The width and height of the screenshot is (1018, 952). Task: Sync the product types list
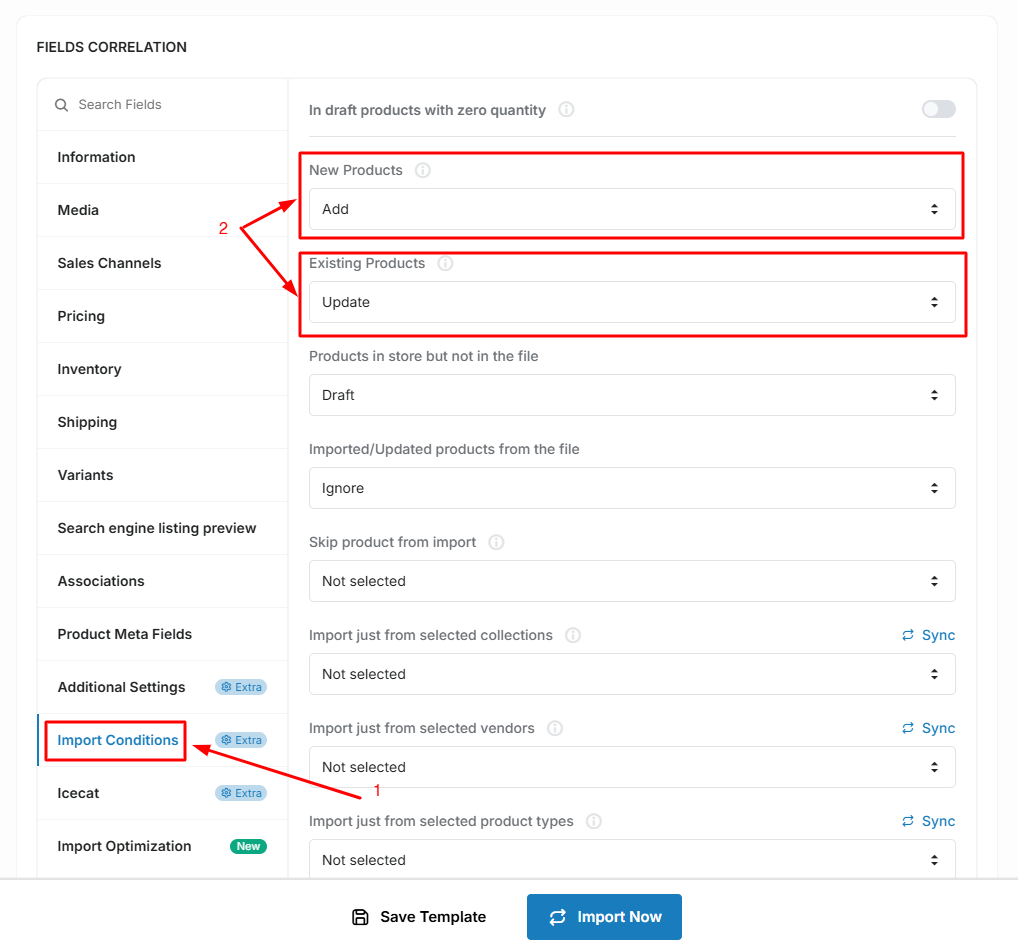(928, 821)
